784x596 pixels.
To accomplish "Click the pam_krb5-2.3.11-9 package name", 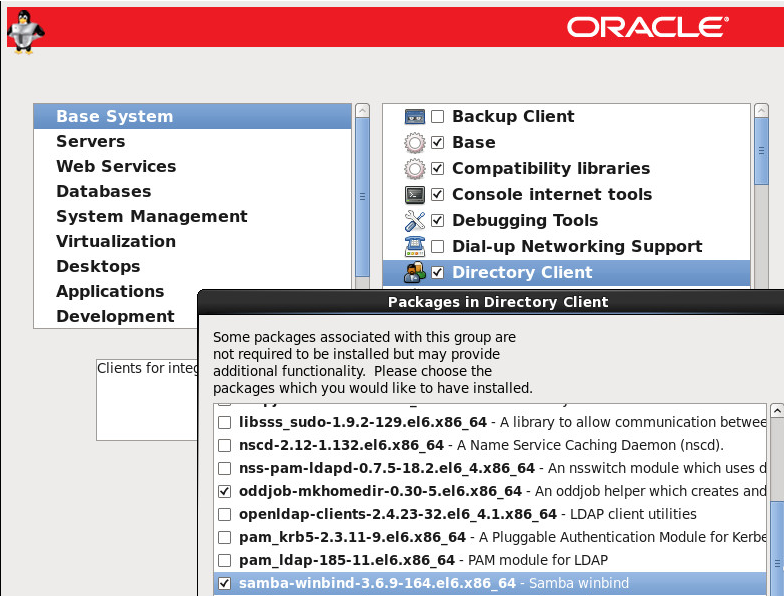I will pyautogui.click(x=352, y=538).
